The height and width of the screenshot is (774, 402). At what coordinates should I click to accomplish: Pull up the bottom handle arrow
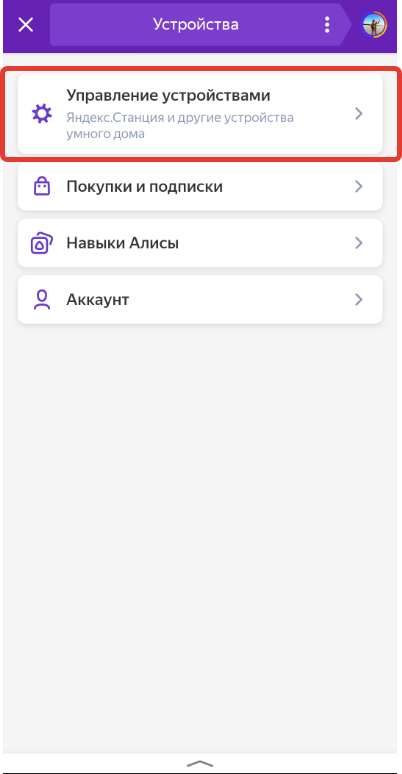(200, 764)
